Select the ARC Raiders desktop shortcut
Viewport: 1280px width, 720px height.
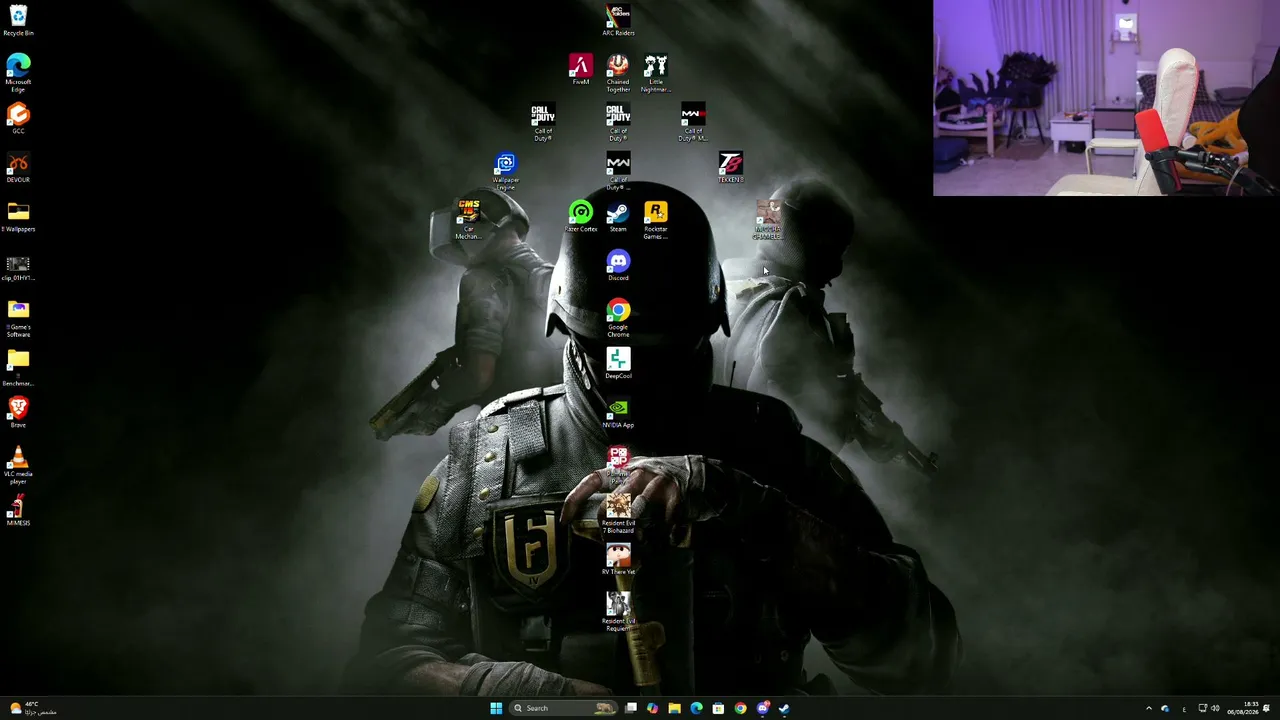pos(618,20)
